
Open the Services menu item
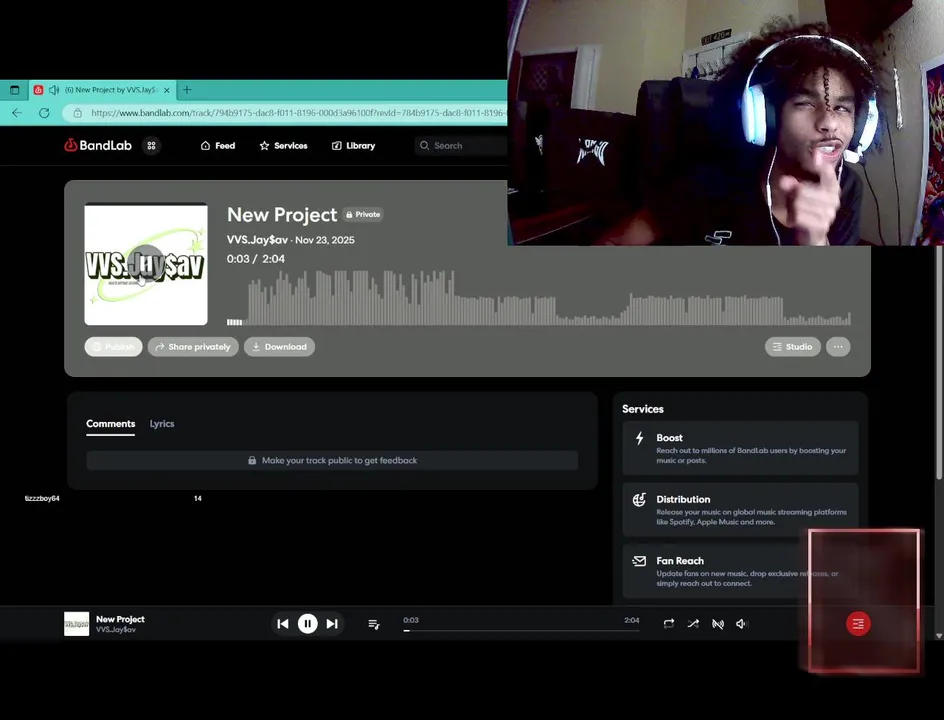pyautogui.click(x=284, y=146)
